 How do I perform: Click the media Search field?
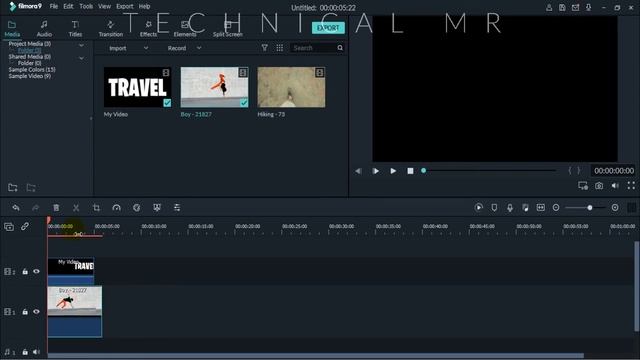(x=313, y=48)
